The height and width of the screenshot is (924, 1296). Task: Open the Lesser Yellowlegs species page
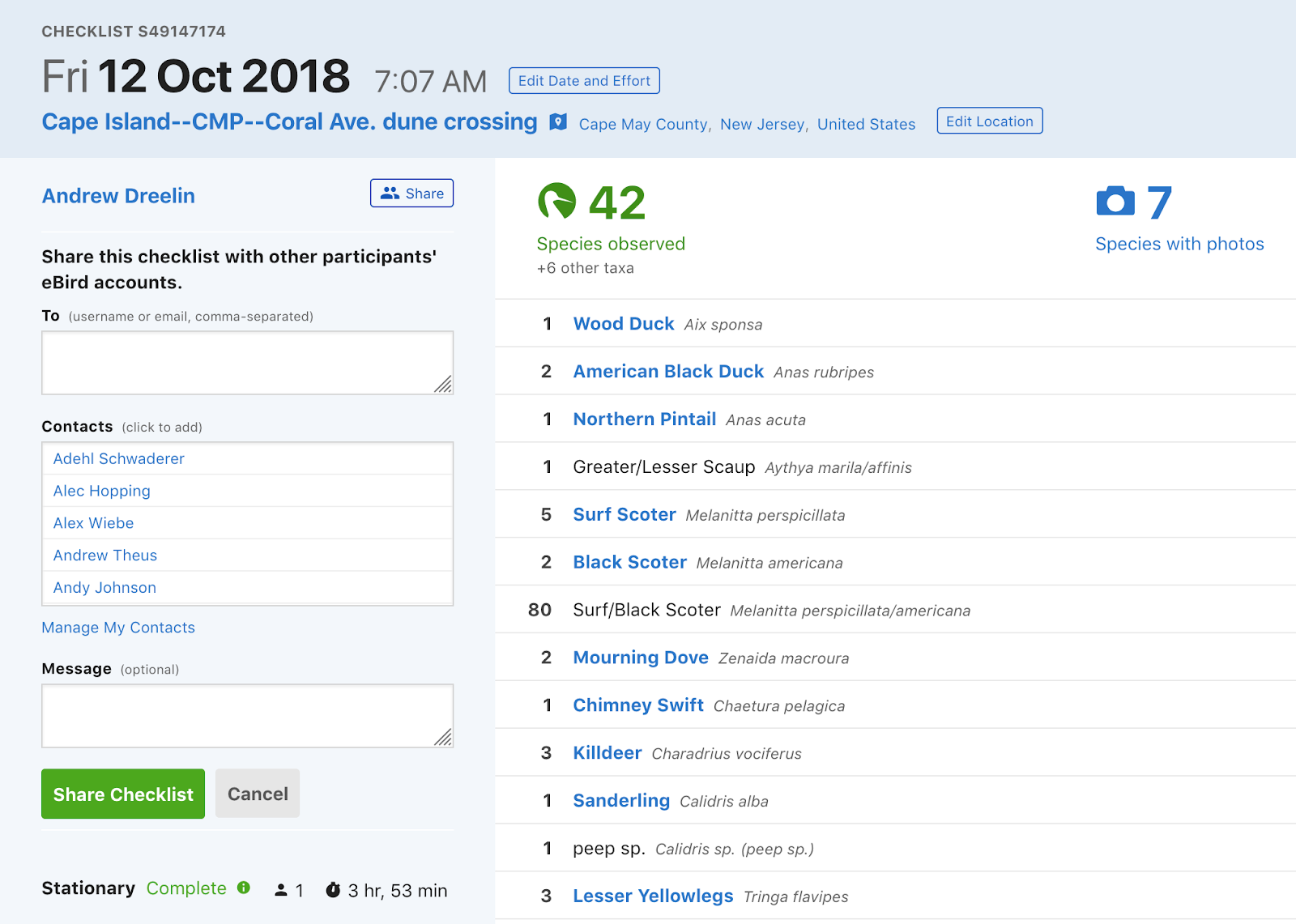(x=653, y=896)
